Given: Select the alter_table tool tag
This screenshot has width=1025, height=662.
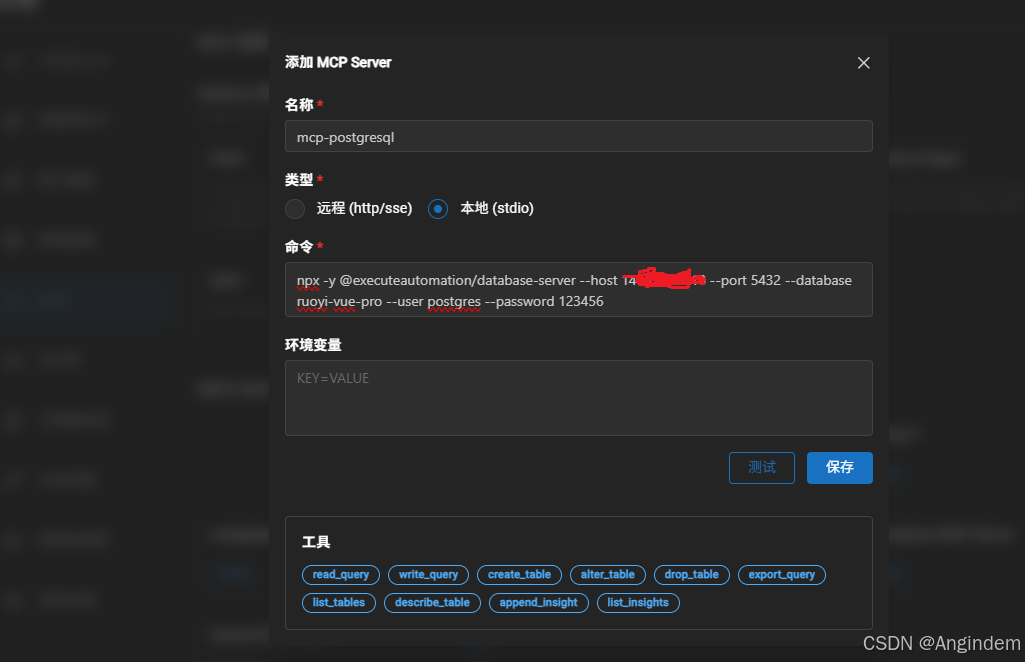Looking at the screenshot, I should click(607, 574).
